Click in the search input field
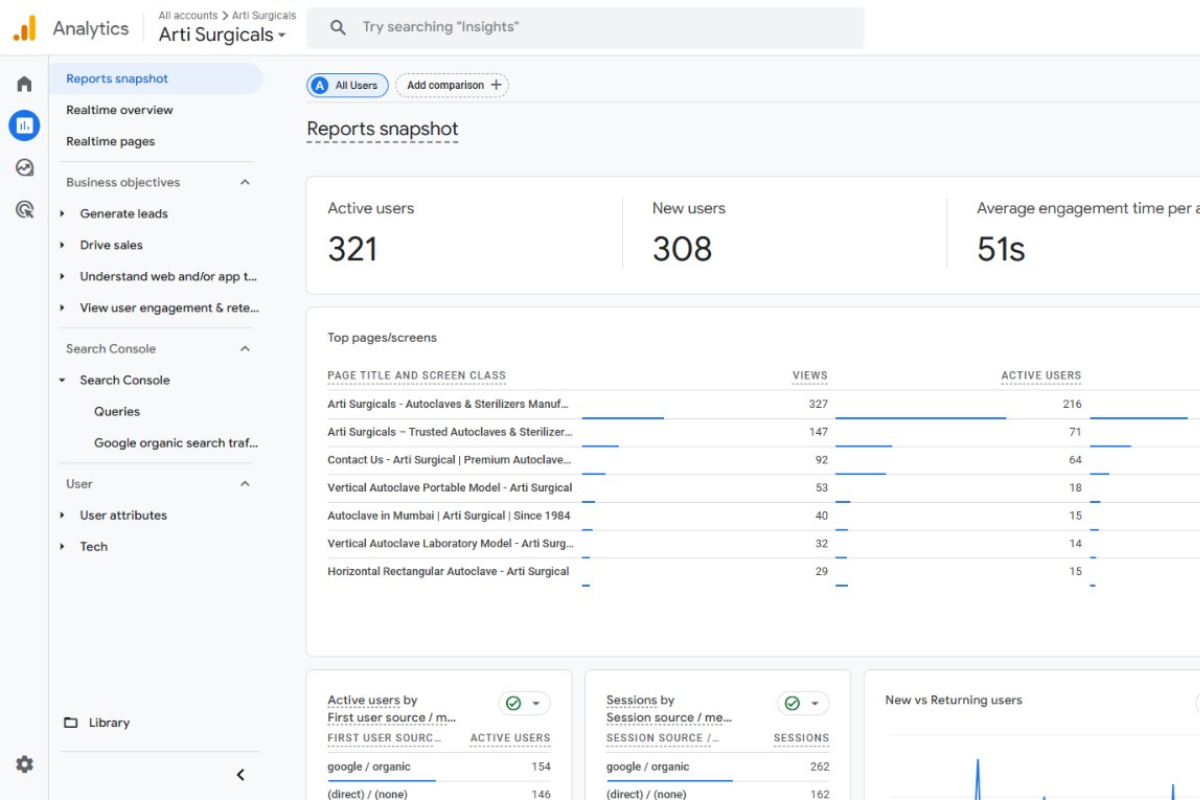This screenshot has height=800, width=1200. [585, 28]
